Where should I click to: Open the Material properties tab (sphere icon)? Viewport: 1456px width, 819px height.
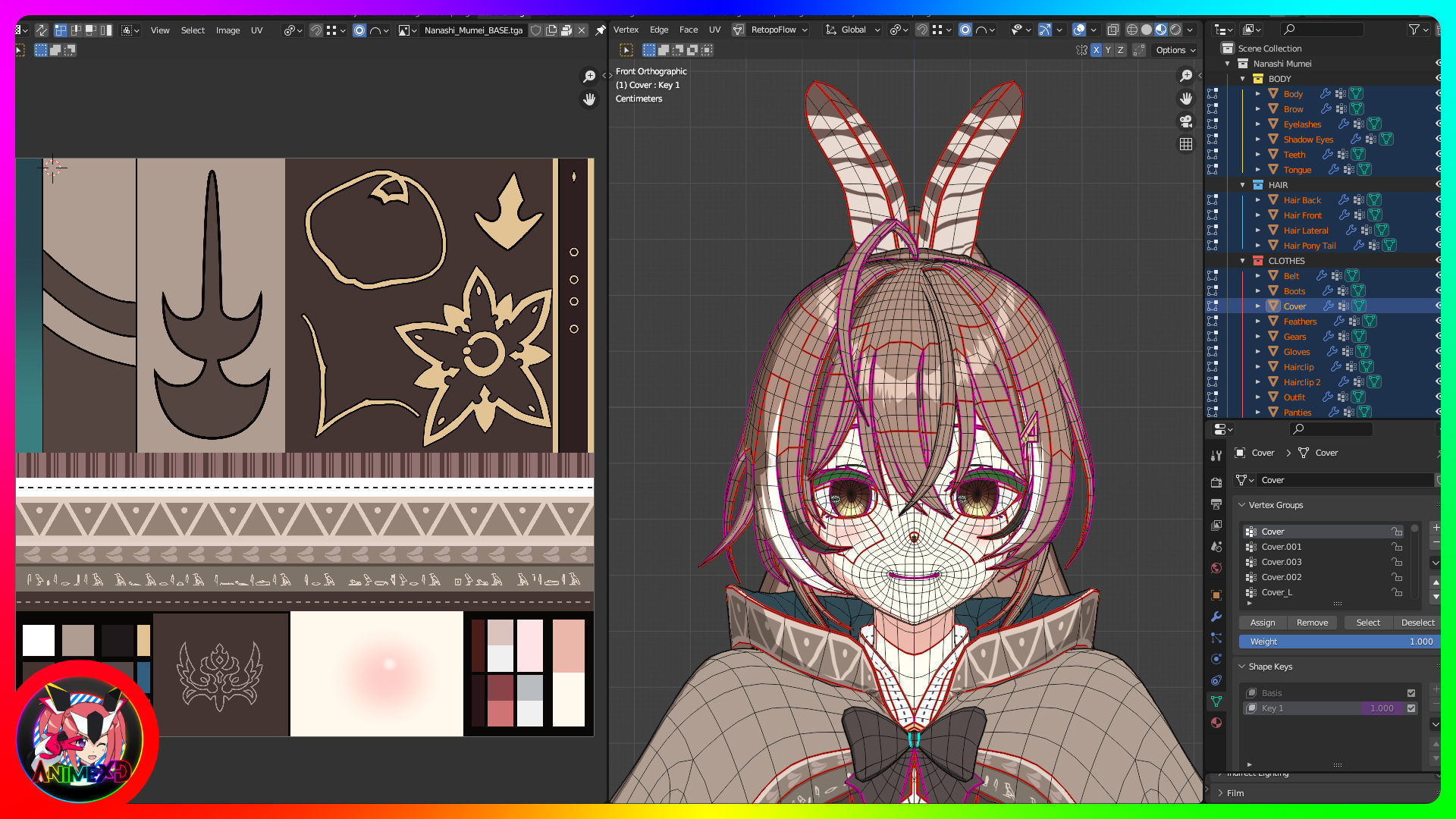(x=1216, y=723)
